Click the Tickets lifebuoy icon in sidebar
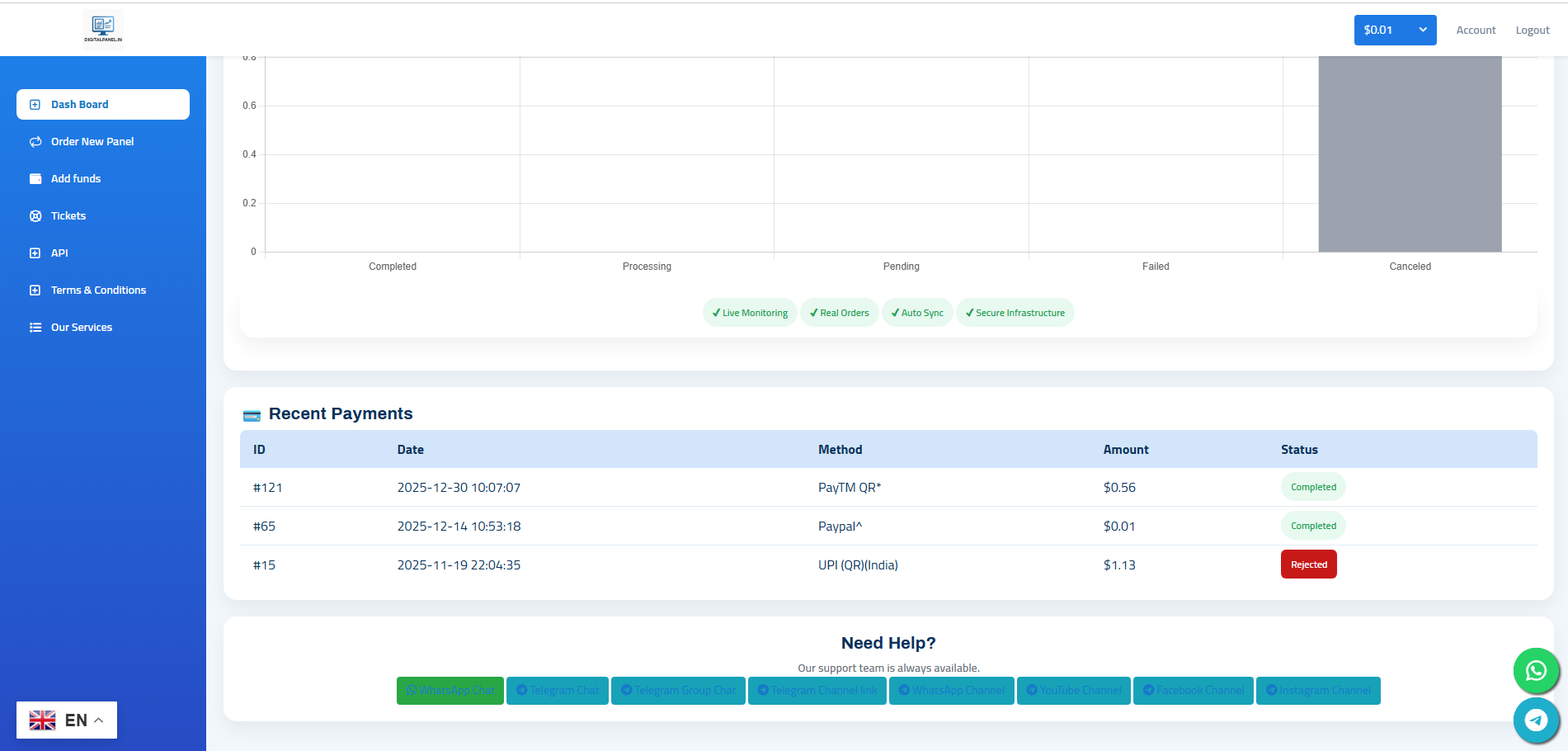Viewport: 1568px width, 751px height. (35, 216)
